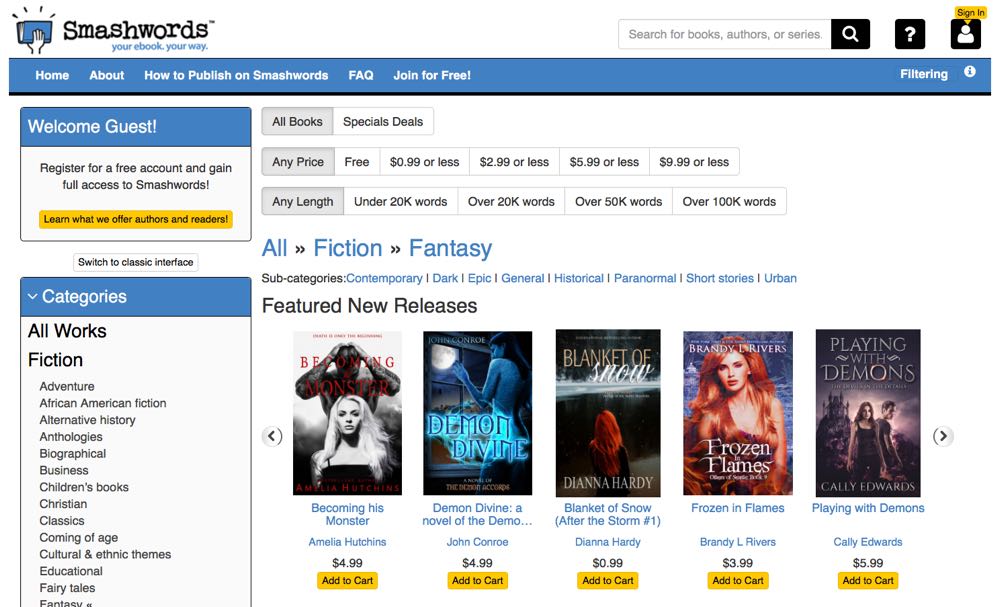Open the Paranormal sub-category

point(645,278)
